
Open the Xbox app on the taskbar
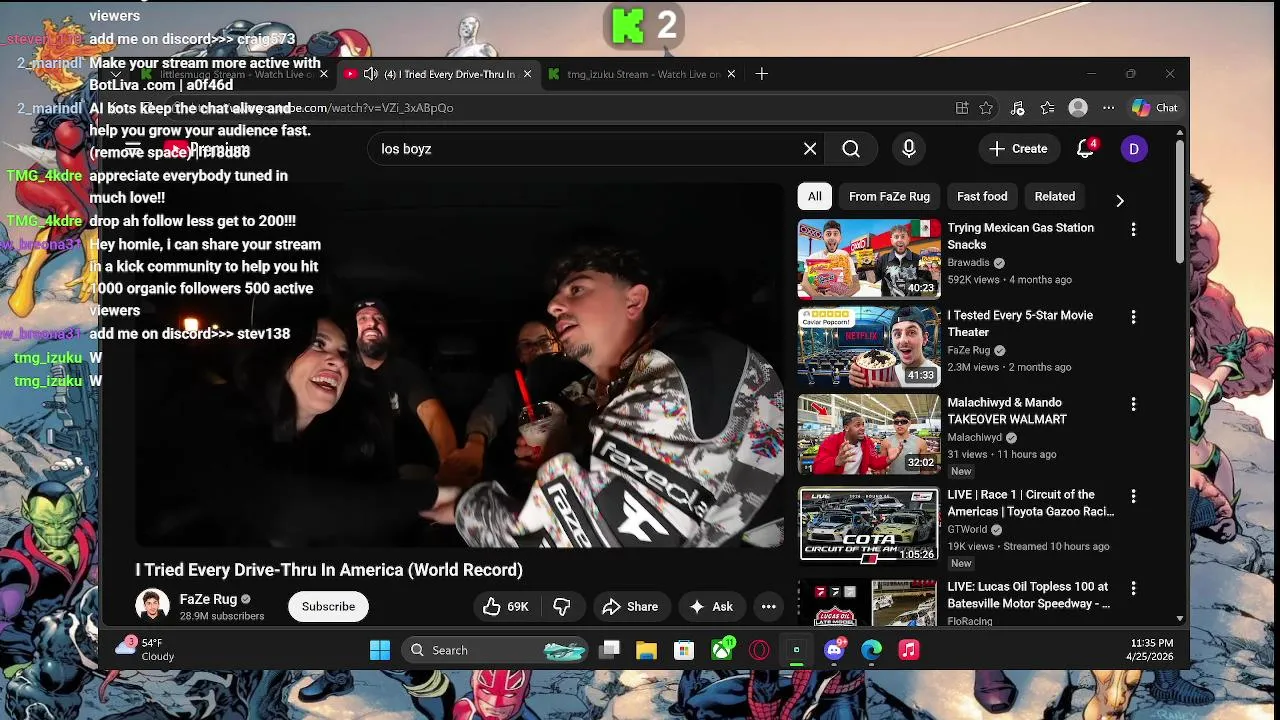[x=722, y=650]
